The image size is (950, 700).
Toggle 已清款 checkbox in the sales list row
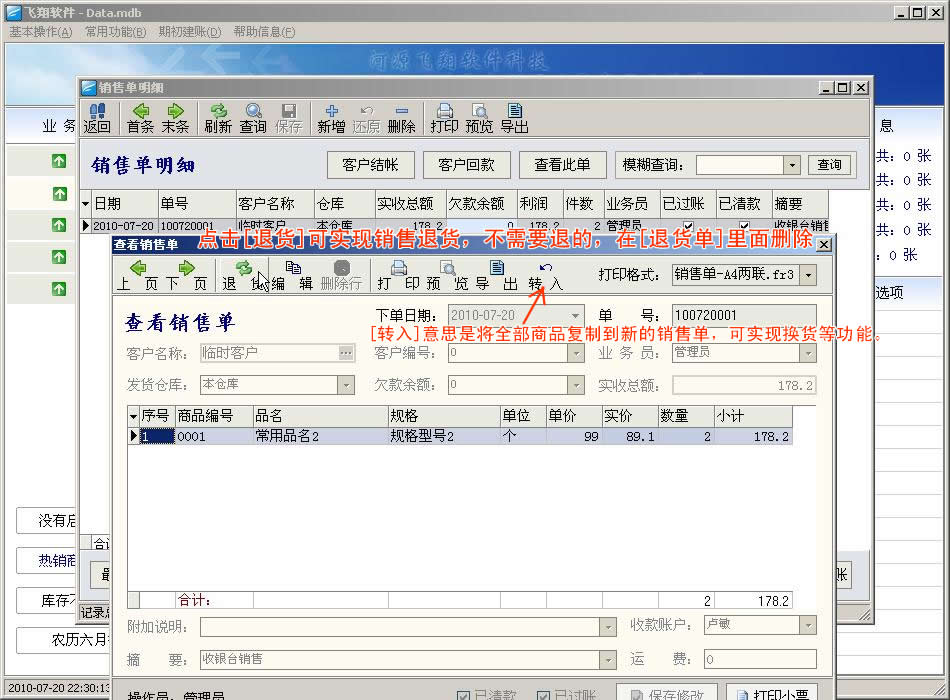[x=743, y=226]
